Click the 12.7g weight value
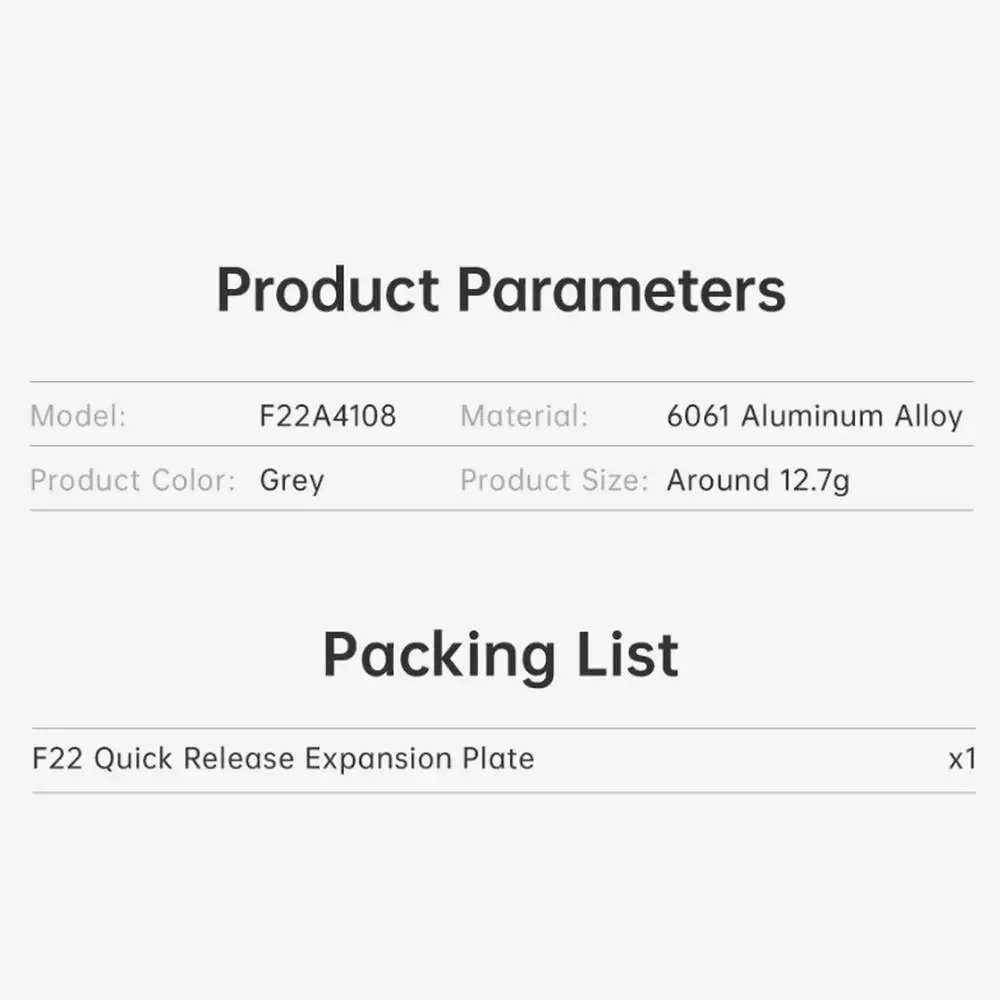 click(814, 481)
